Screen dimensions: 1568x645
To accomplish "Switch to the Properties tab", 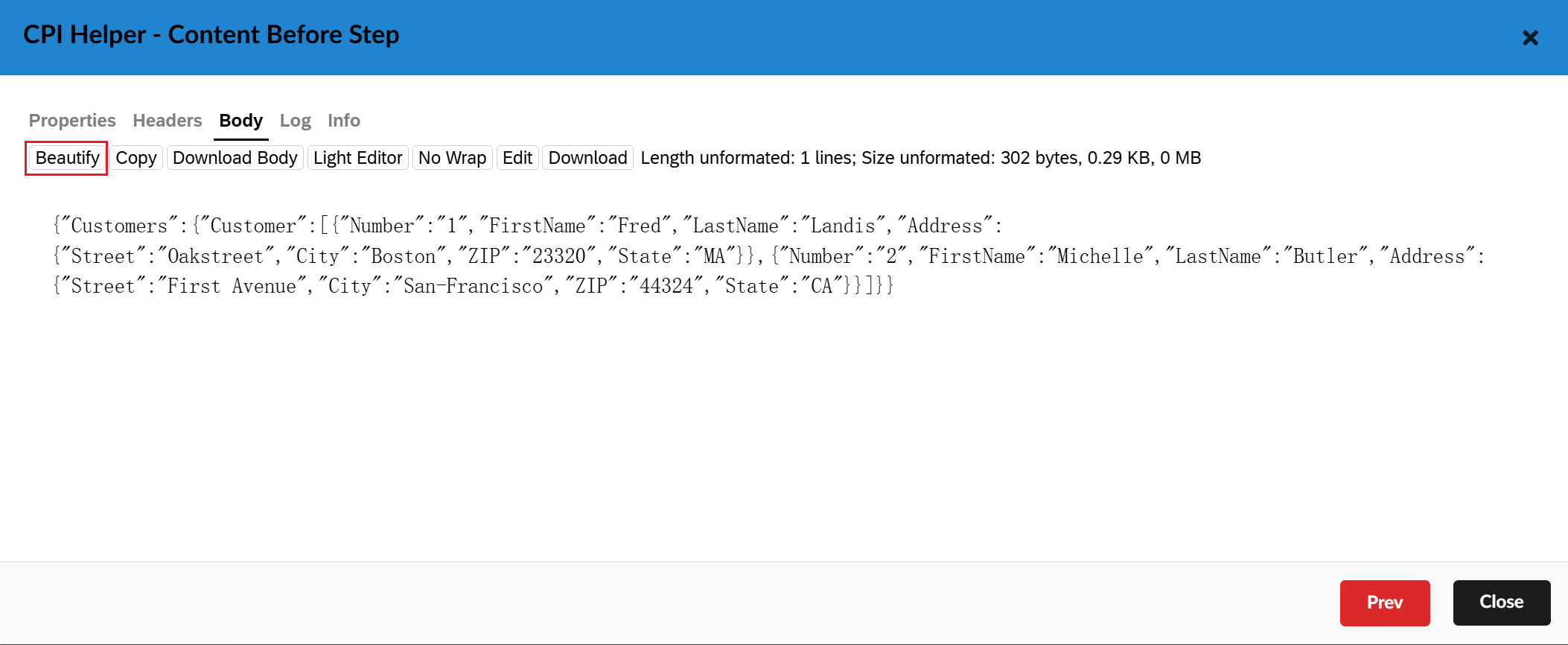I will click(x=72, y=121).
